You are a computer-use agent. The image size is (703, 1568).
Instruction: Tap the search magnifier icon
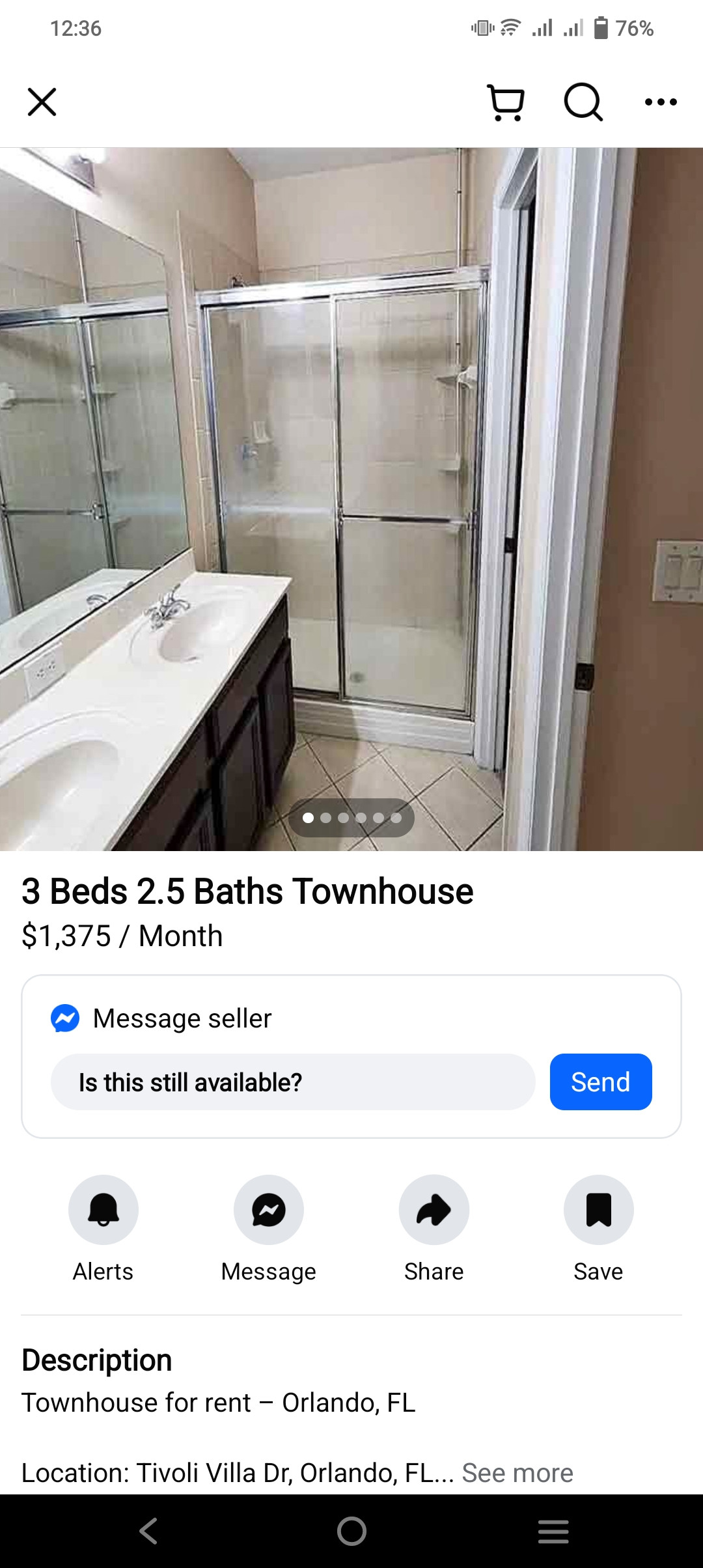(x=583, y=102)
